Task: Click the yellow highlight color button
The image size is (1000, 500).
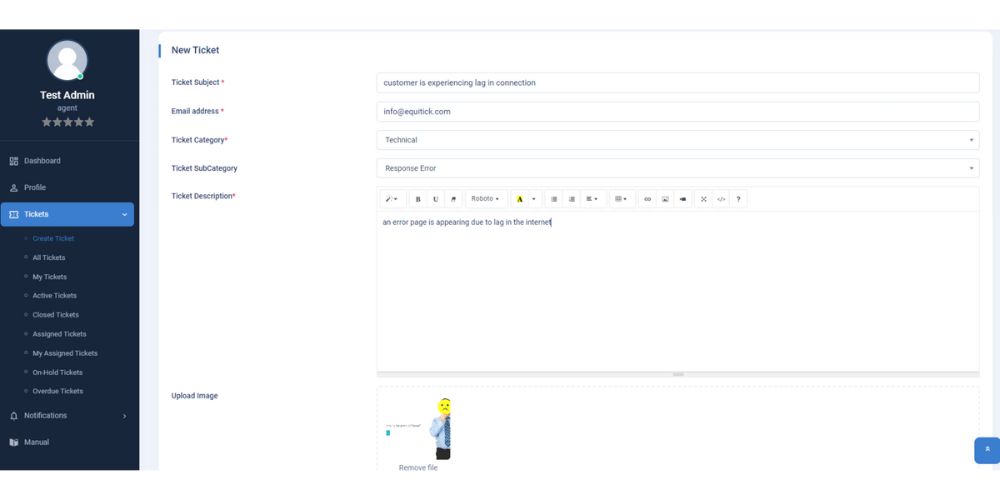Action: click(x=520, y=199)
